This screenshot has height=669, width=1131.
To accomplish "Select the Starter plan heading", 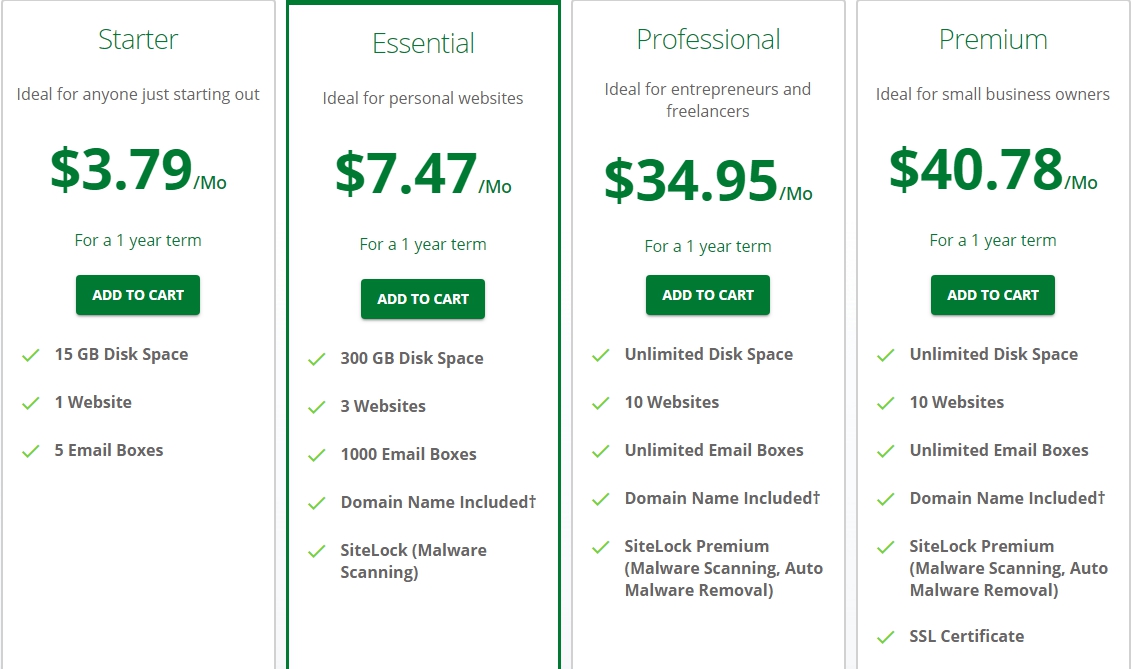I will coord(138,40).
